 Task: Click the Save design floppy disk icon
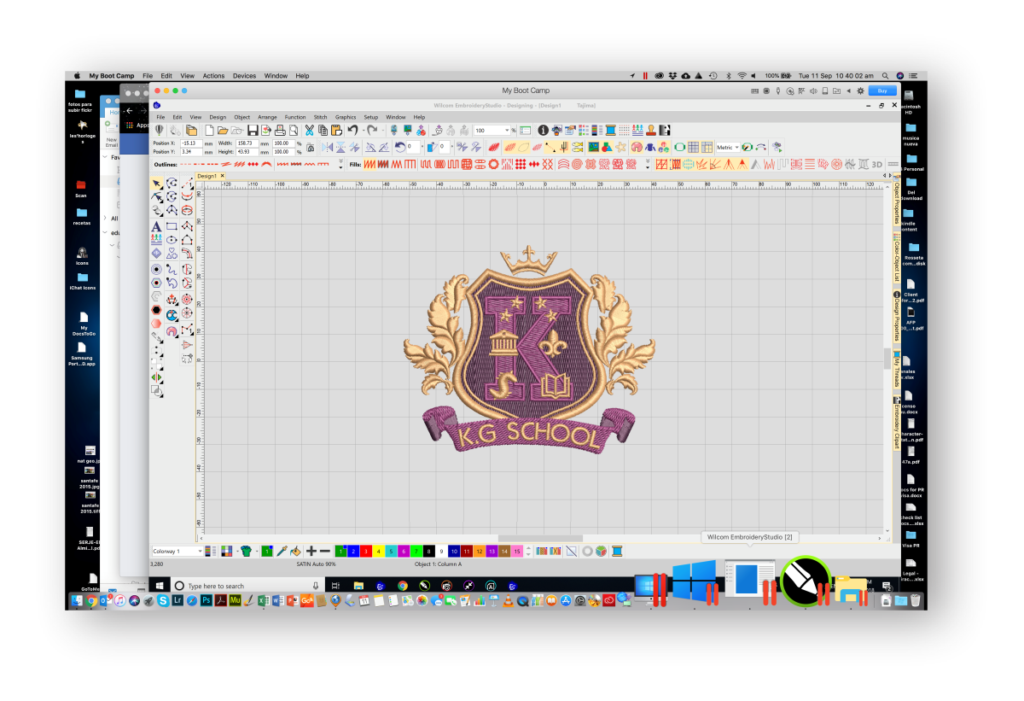pyautogui.click(x=253, y=130)
